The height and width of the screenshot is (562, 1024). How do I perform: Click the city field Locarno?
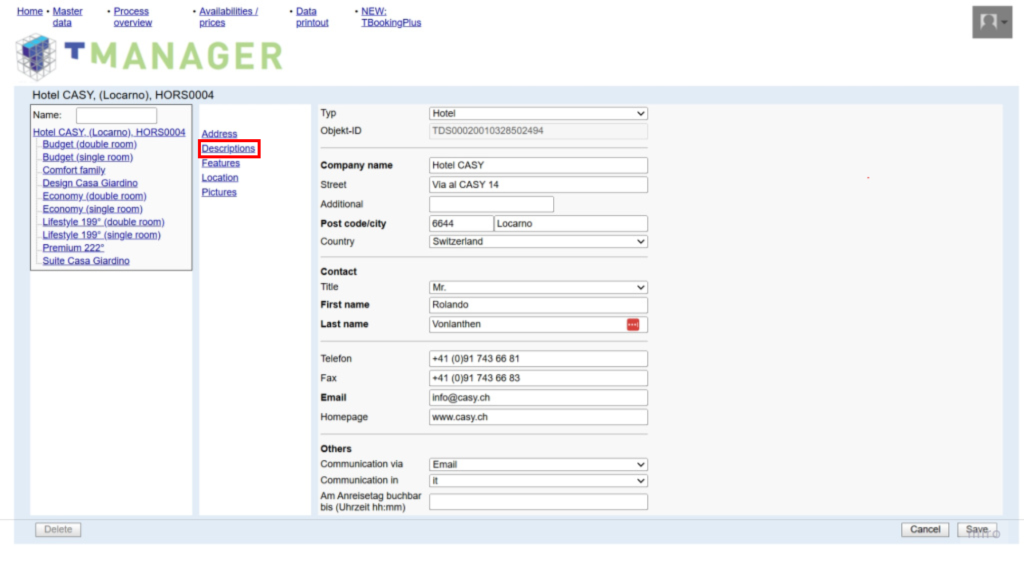click(x=571, y=224)
